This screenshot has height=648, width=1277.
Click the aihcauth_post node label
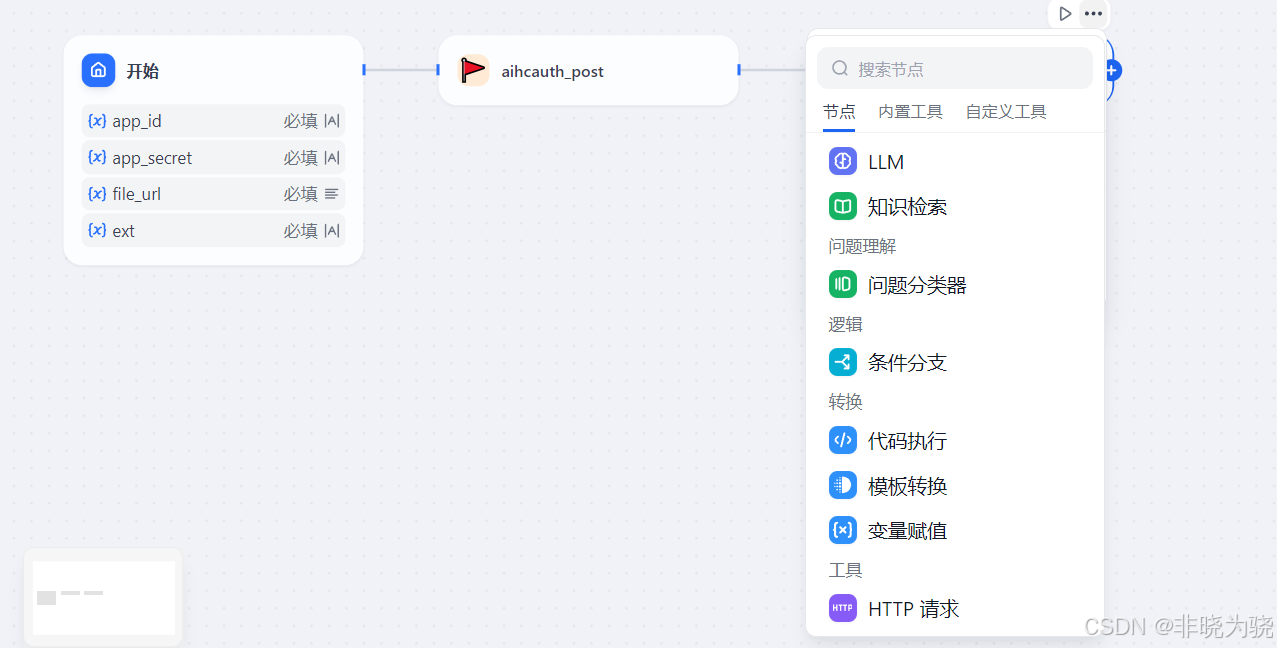(x=552, y=71)
